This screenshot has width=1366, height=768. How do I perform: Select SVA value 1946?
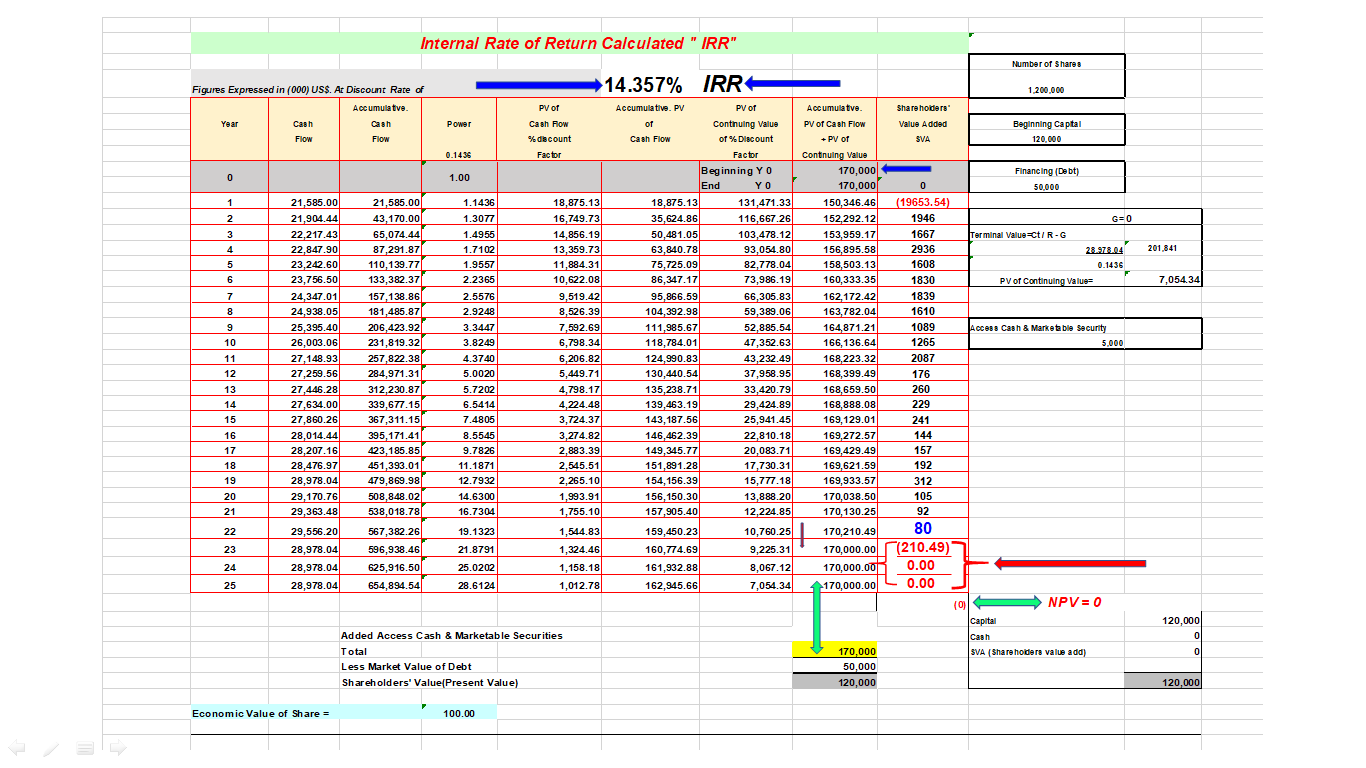(x=923, y=217)
